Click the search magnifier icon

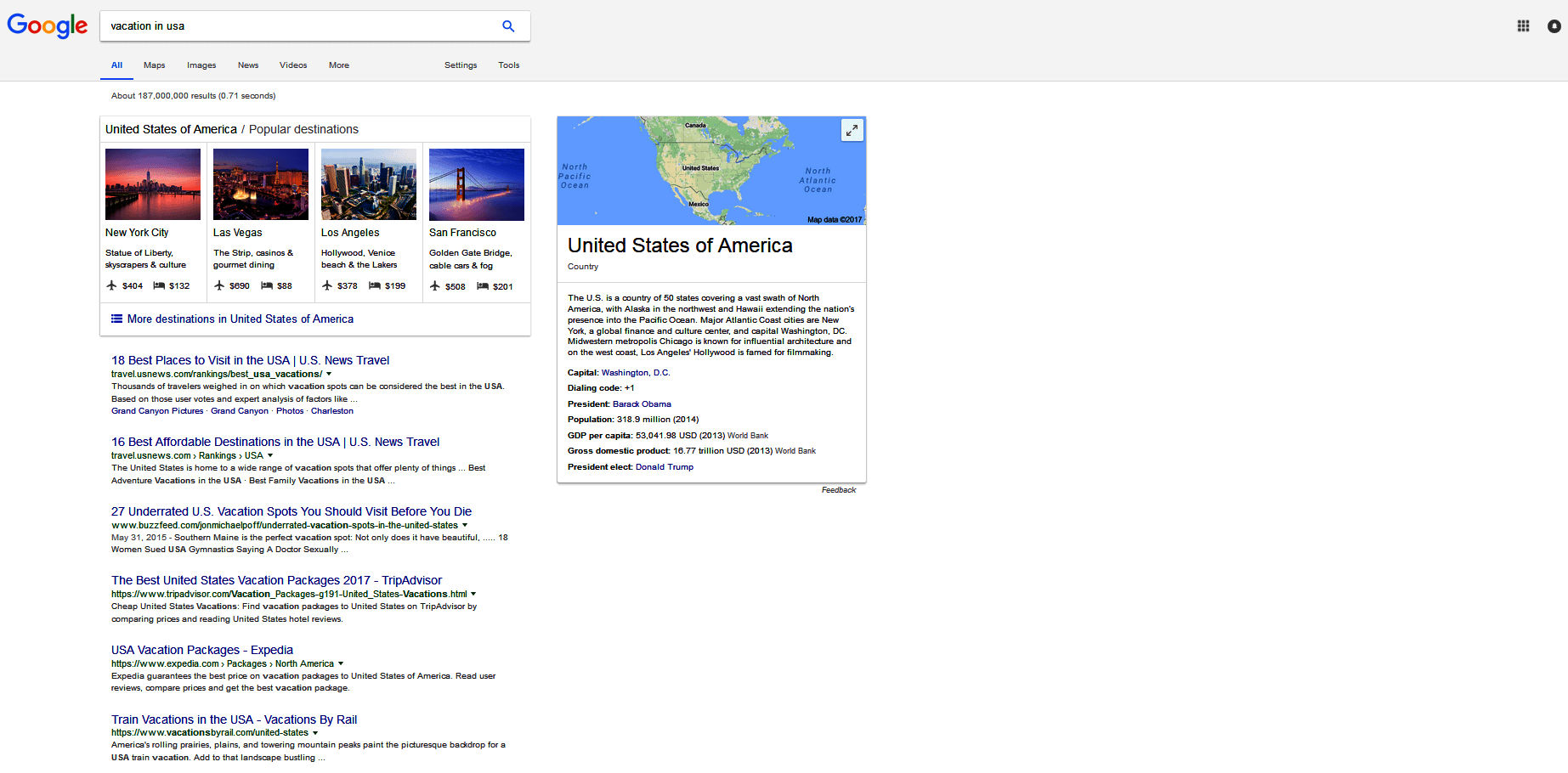pos(507,25)
